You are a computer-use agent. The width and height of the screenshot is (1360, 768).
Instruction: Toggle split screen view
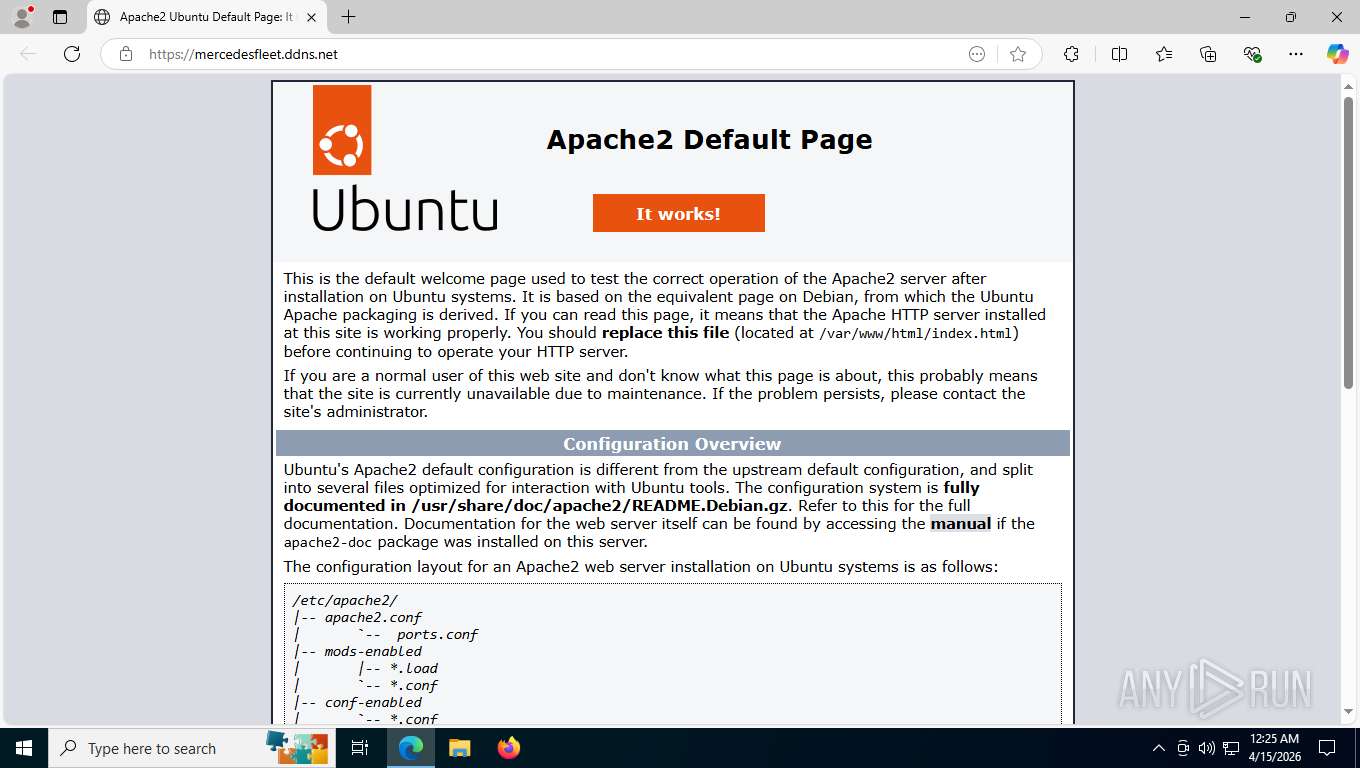(1120, 54)
